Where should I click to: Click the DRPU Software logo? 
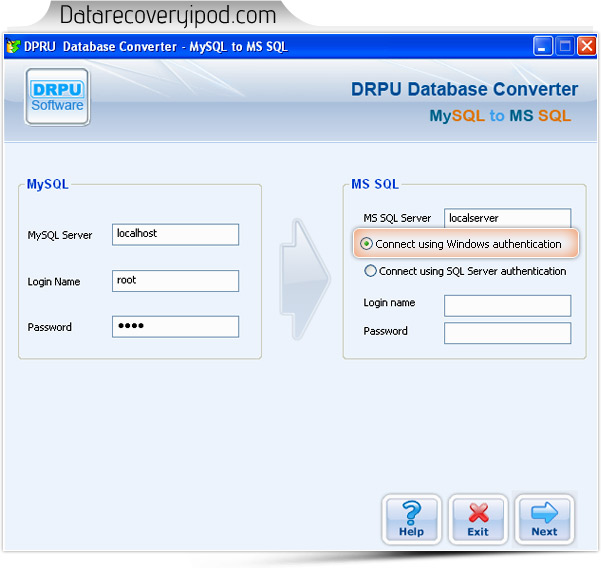pyautogui.click(x=57, y=97)
